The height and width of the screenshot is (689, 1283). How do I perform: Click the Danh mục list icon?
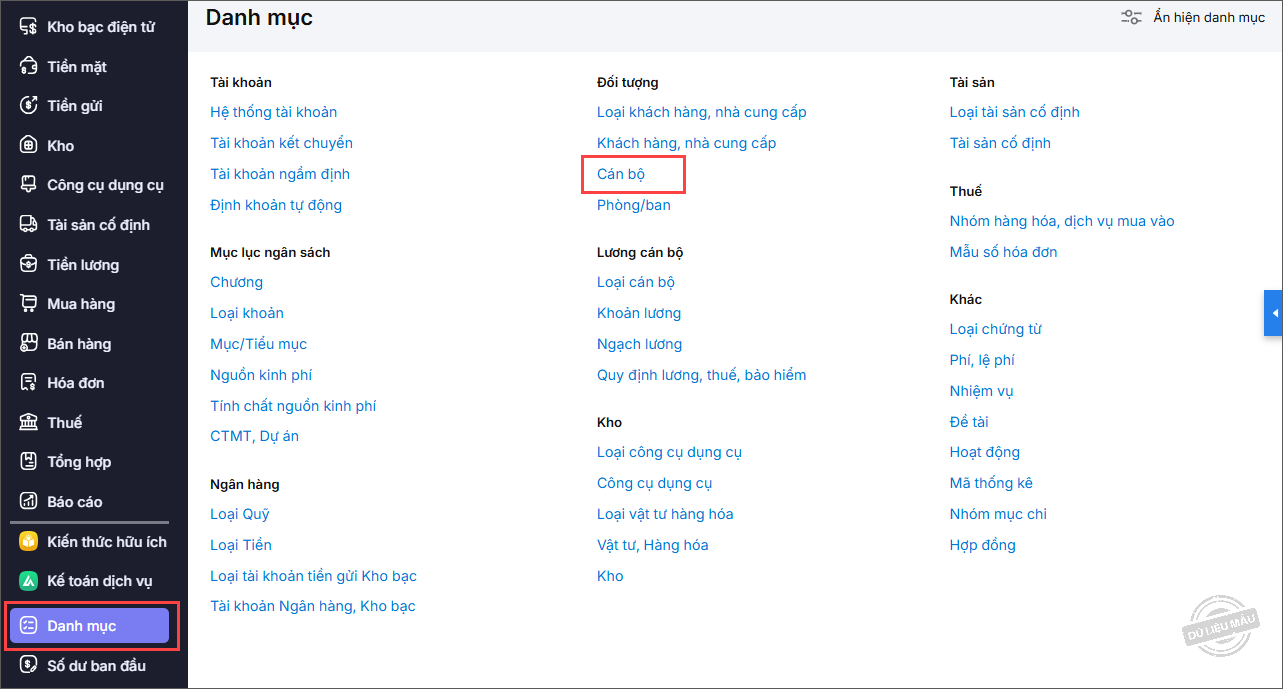coord(29,626)
